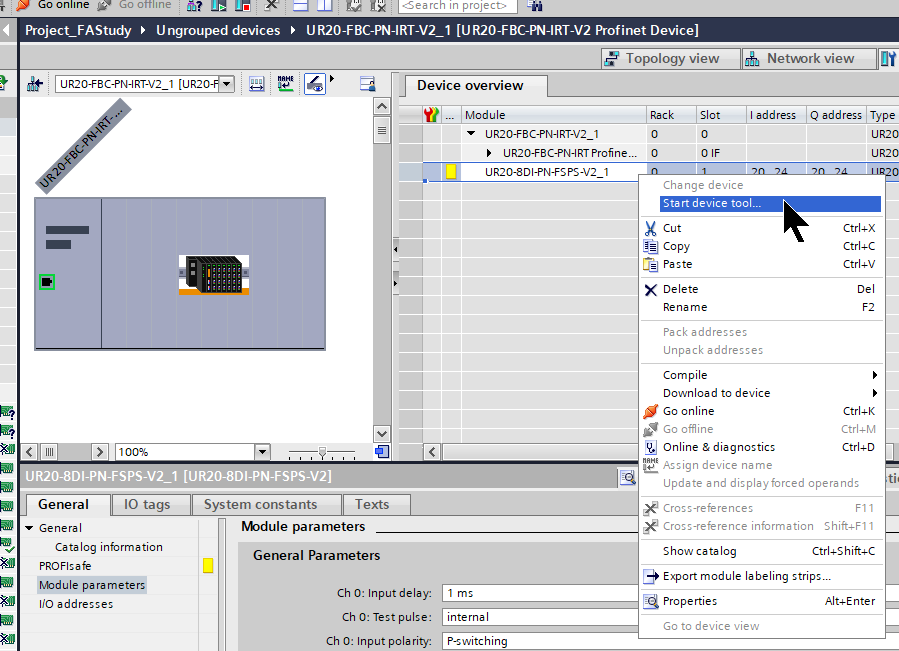Select PROFIsafe in properties tree
899x651 pixels.
pos(65,566)
